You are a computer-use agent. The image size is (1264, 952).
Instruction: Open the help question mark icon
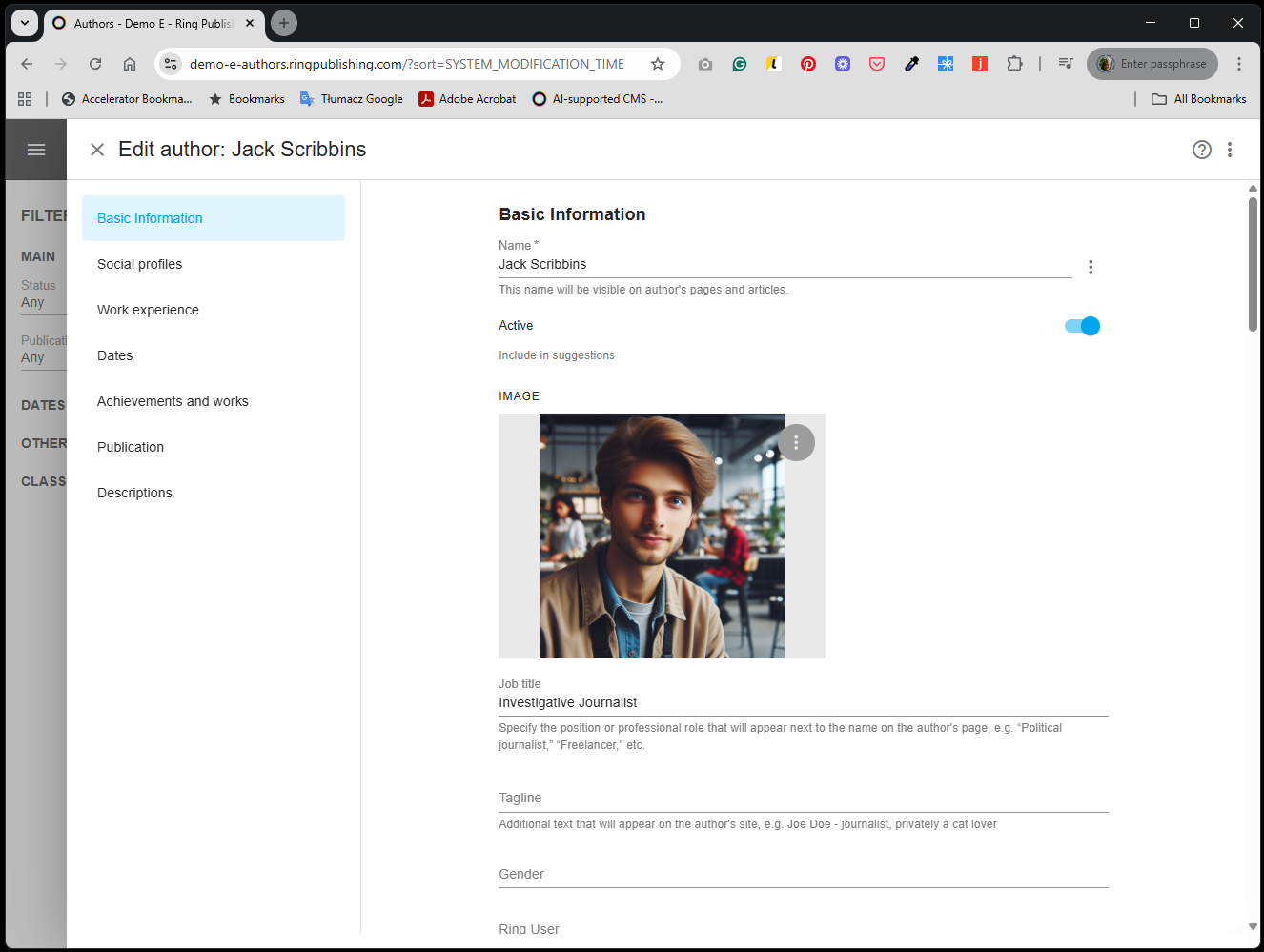1201,150
